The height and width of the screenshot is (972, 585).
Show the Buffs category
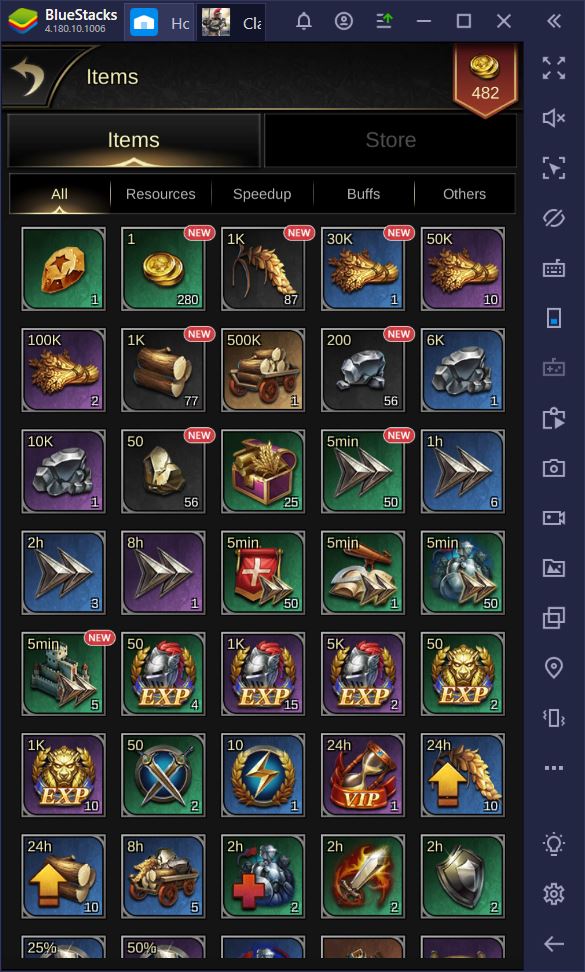pyautogui.click(x=363, y=194)
